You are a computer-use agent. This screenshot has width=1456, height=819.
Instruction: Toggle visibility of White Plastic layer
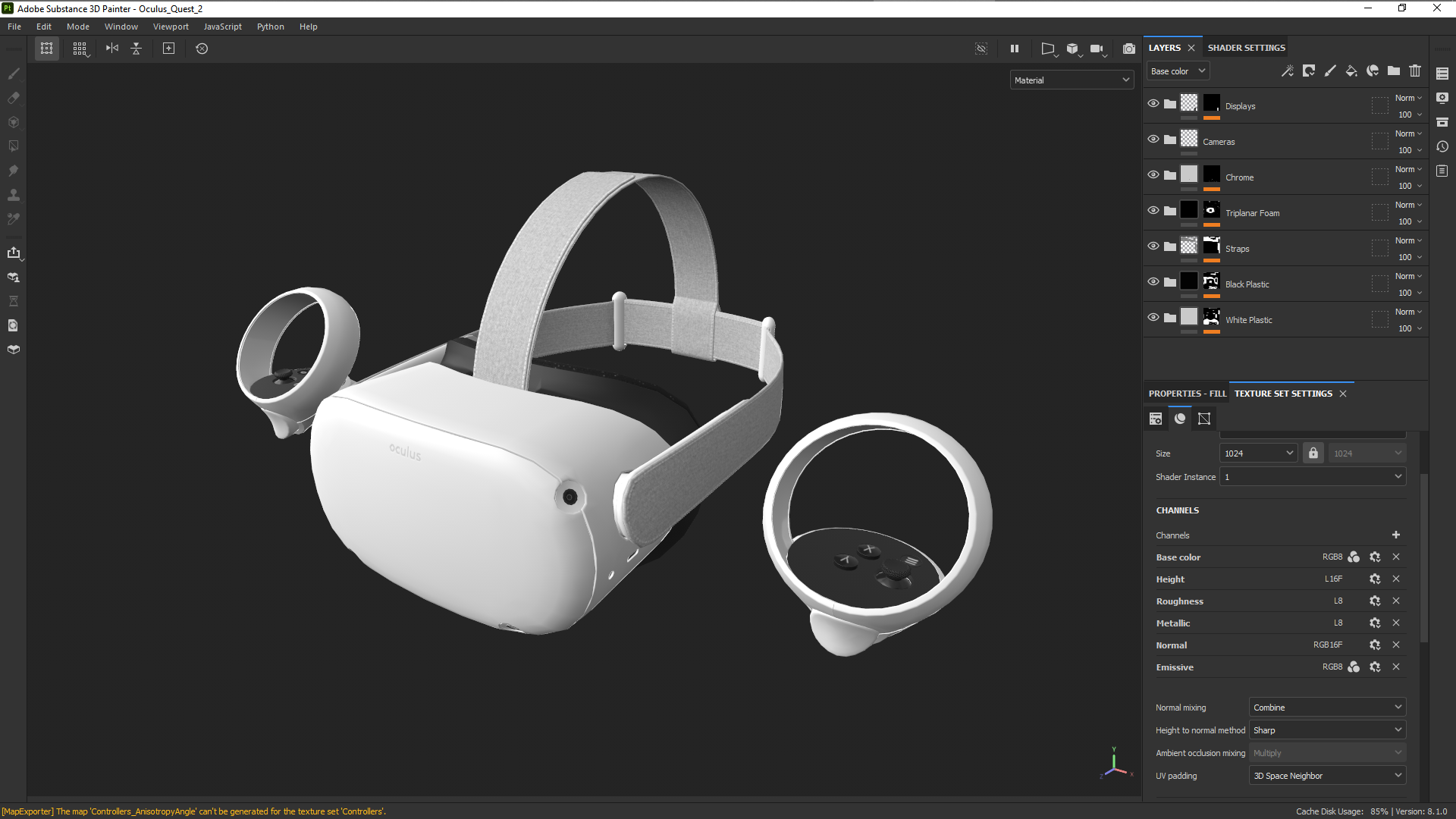1153,318
